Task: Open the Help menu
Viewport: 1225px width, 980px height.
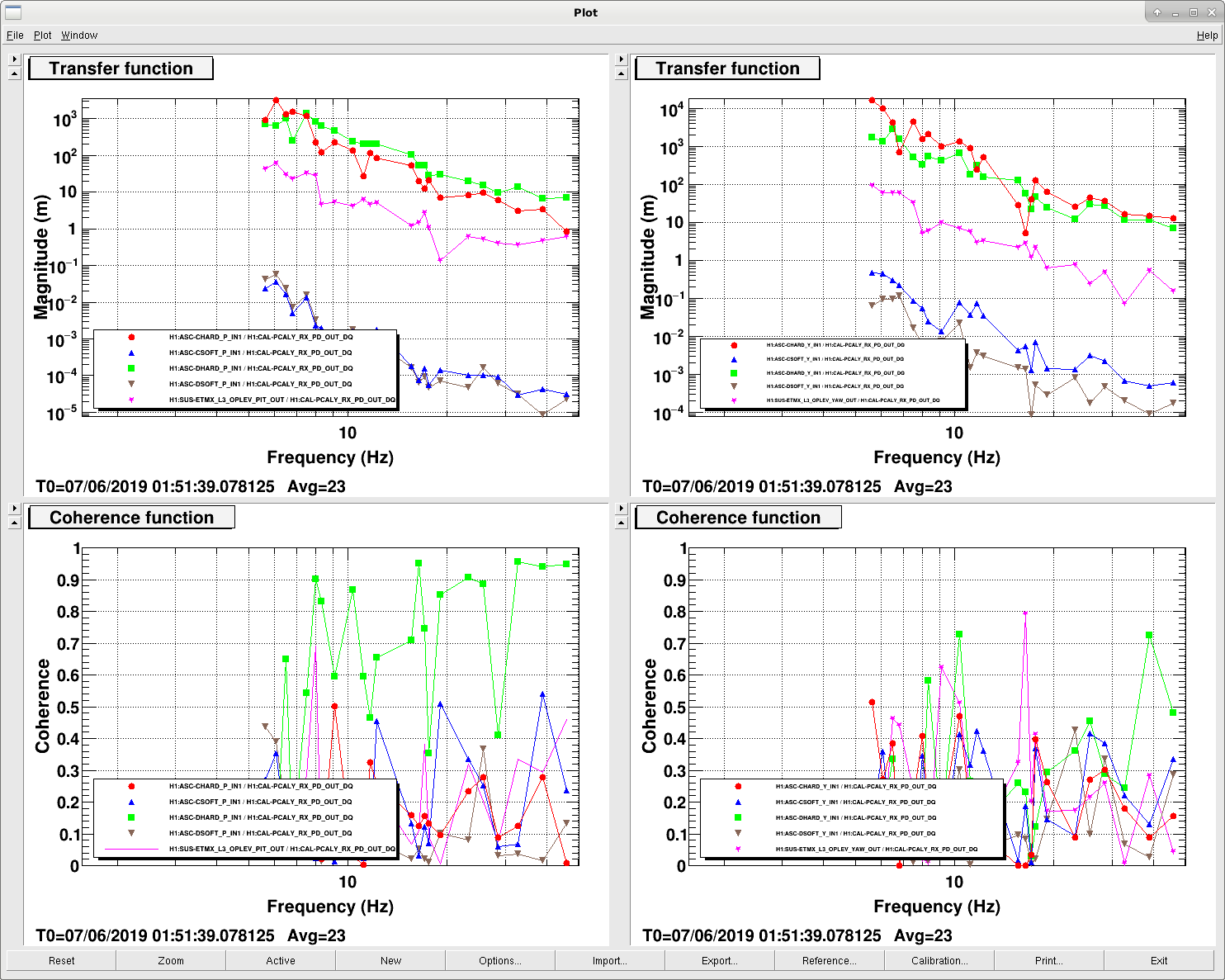Action: coord(1207,36)
